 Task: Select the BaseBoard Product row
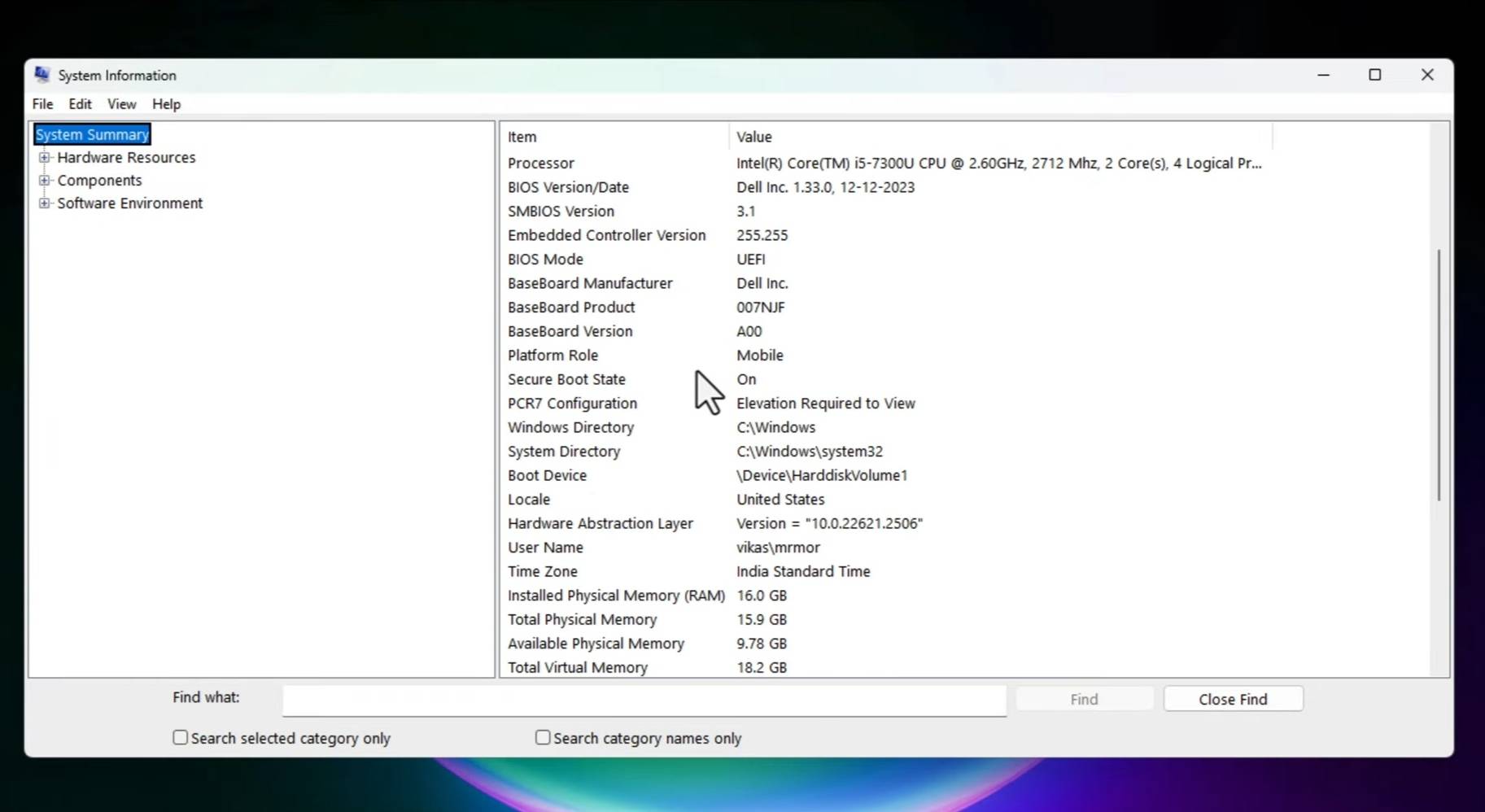click(885, 308)
